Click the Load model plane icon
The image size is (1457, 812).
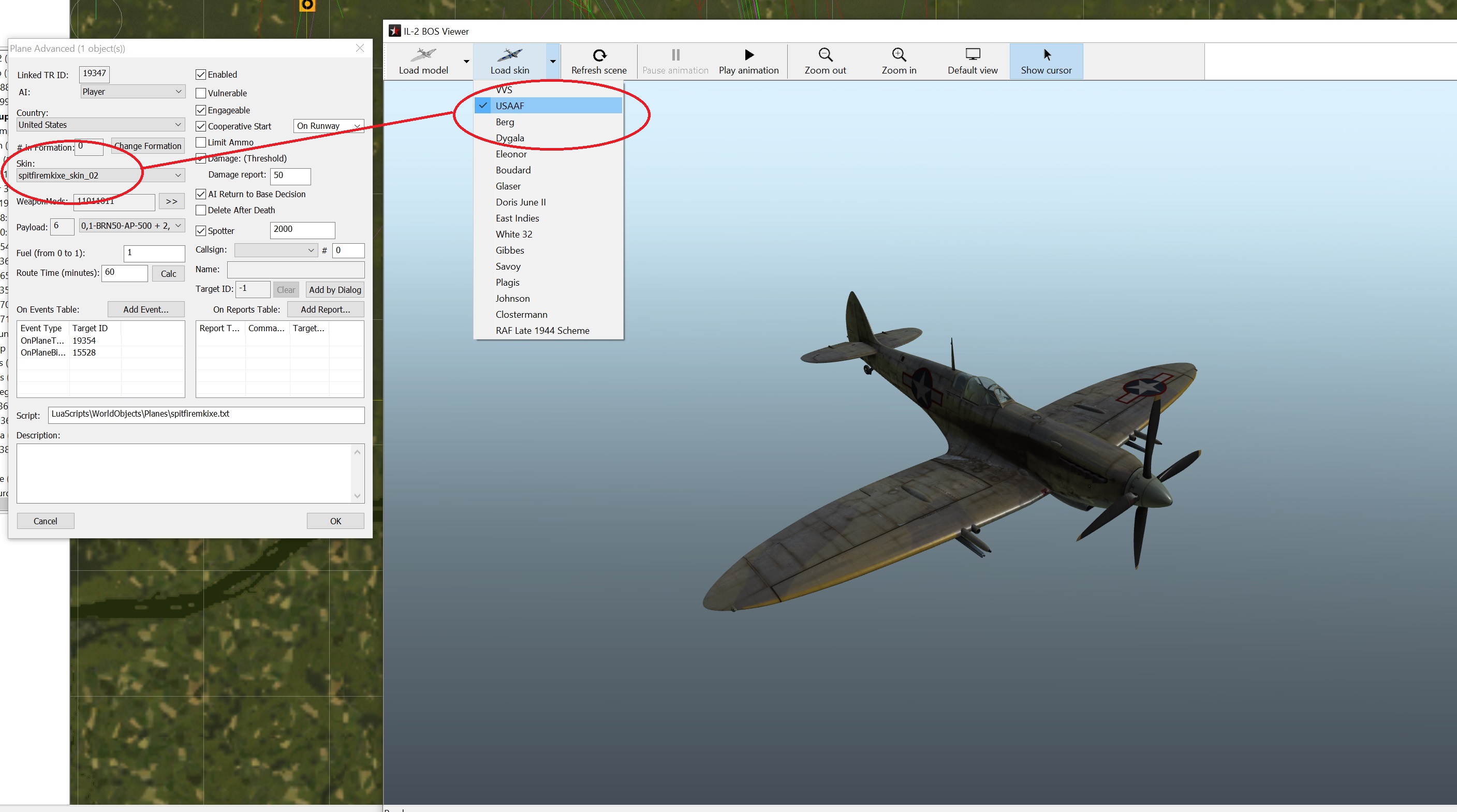(x=423, y=55)
